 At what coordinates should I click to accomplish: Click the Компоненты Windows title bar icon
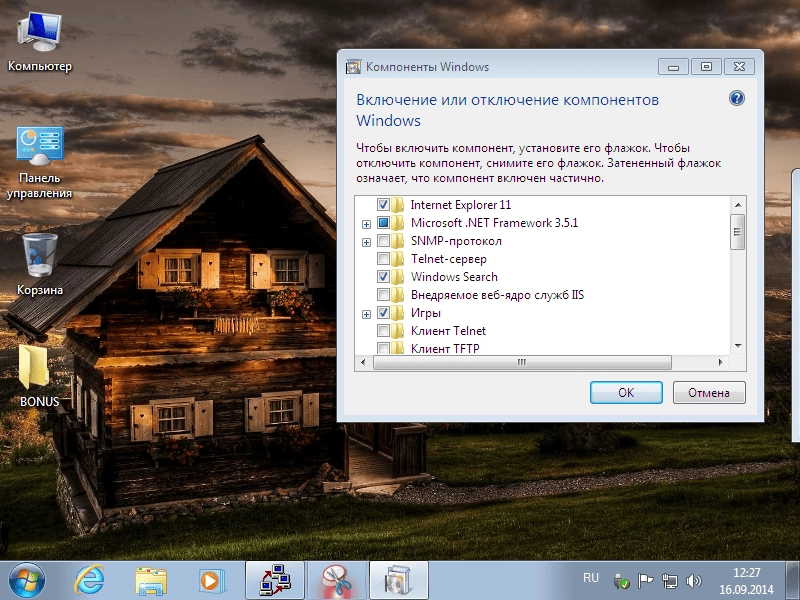pyautogui.click(x=353, y=67)
